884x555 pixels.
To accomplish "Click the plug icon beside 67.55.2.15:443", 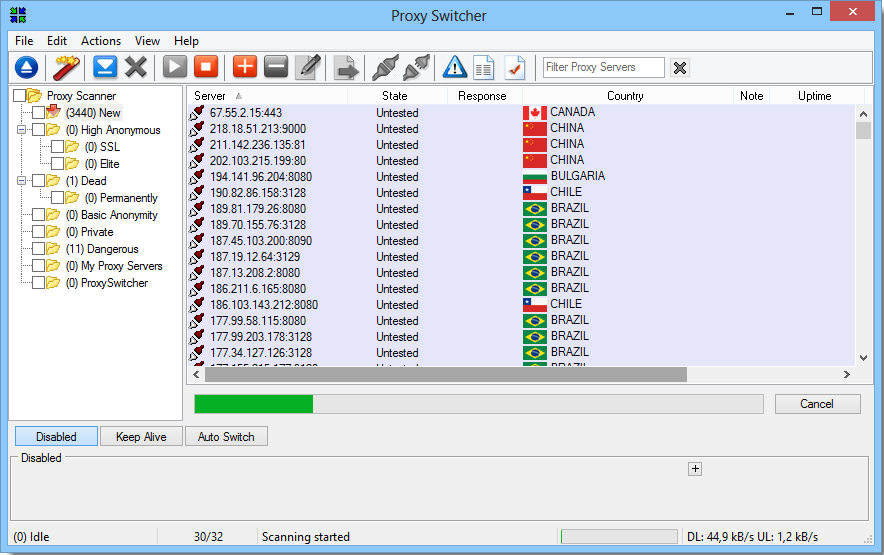I will (x=197, y=113).
